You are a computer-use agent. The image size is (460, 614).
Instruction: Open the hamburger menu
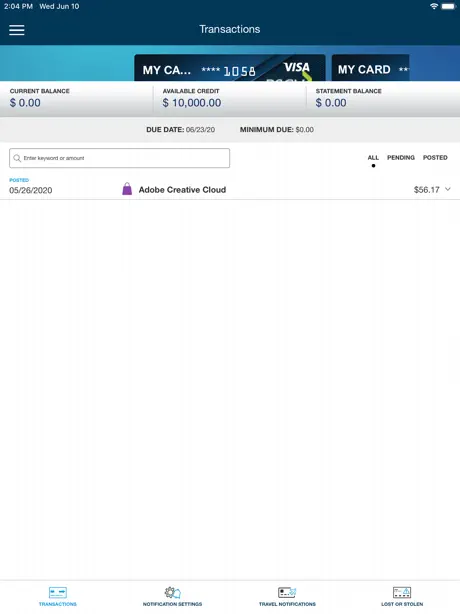17,30
